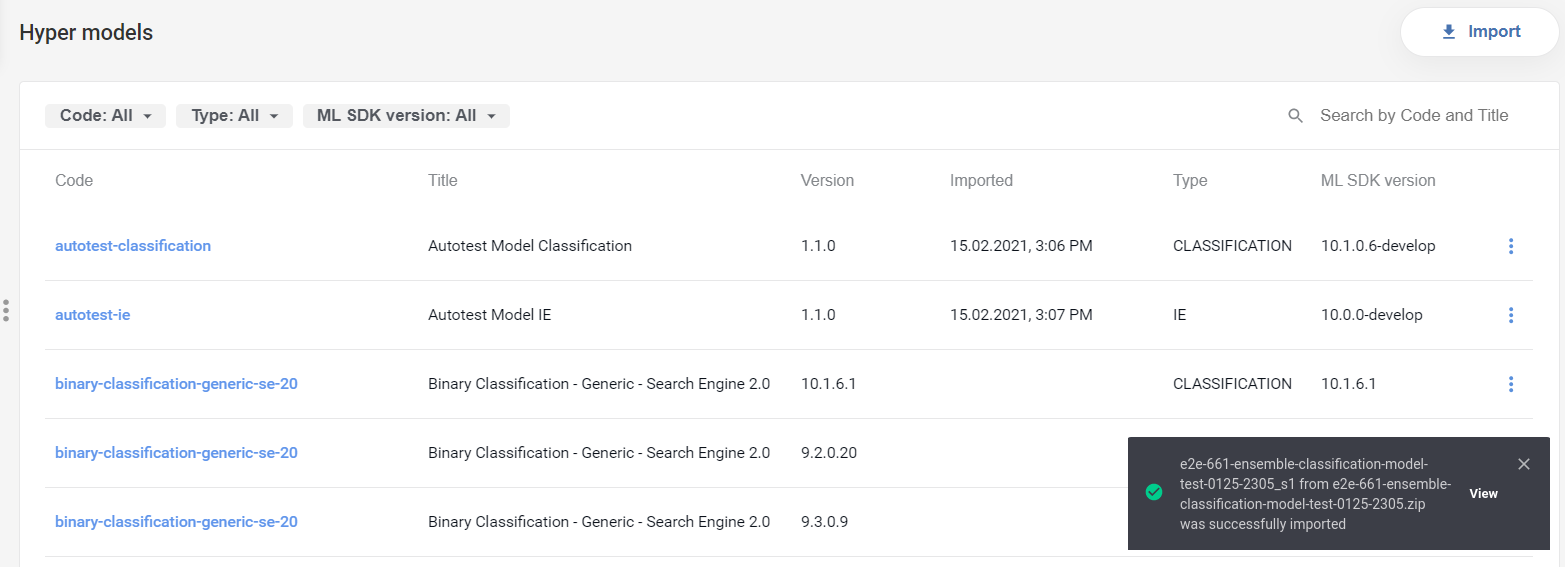This screenshot has height=567, width=1565.
Task: Open the binary-classification-generic-se-20 link, version 9.3.0.9
Action: pos(176,522)
